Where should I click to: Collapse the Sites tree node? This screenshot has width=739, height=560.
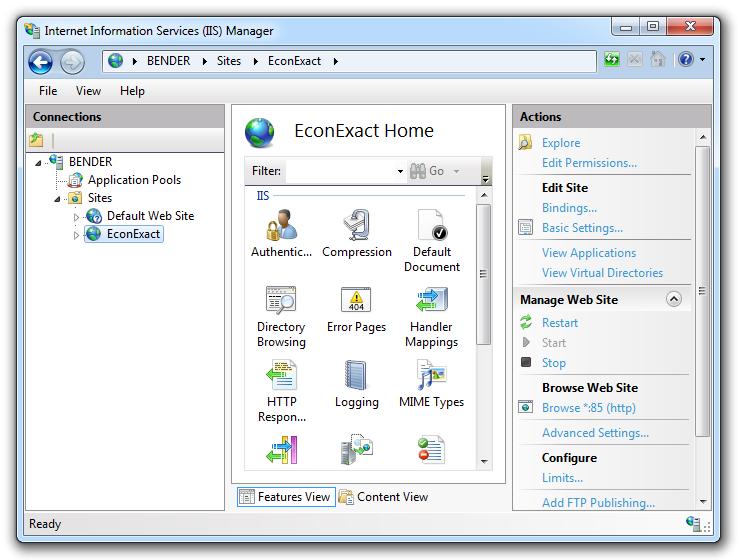pos(57,199)
